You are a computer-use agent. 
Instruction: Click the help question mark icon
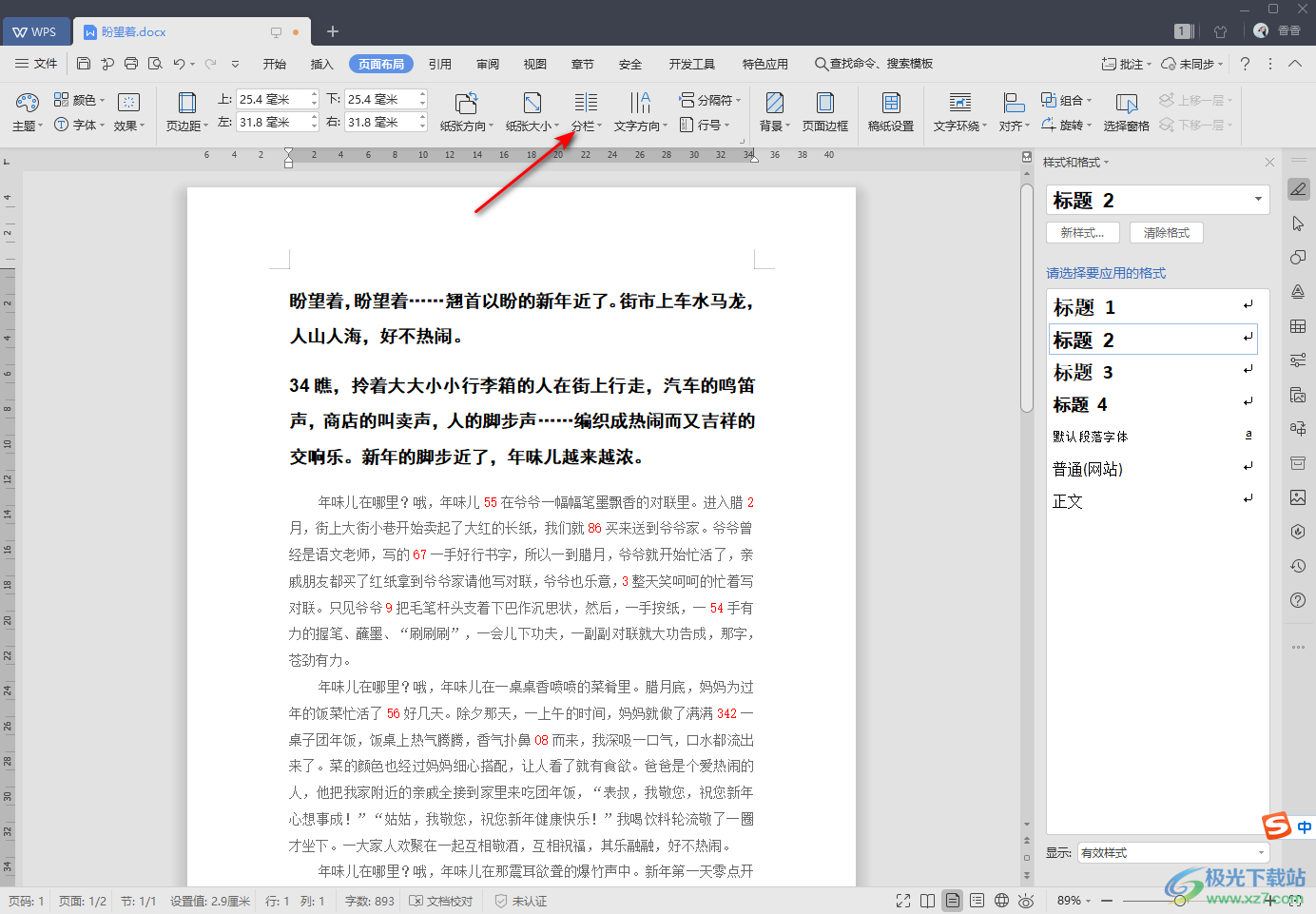(x=1245, y=64)
